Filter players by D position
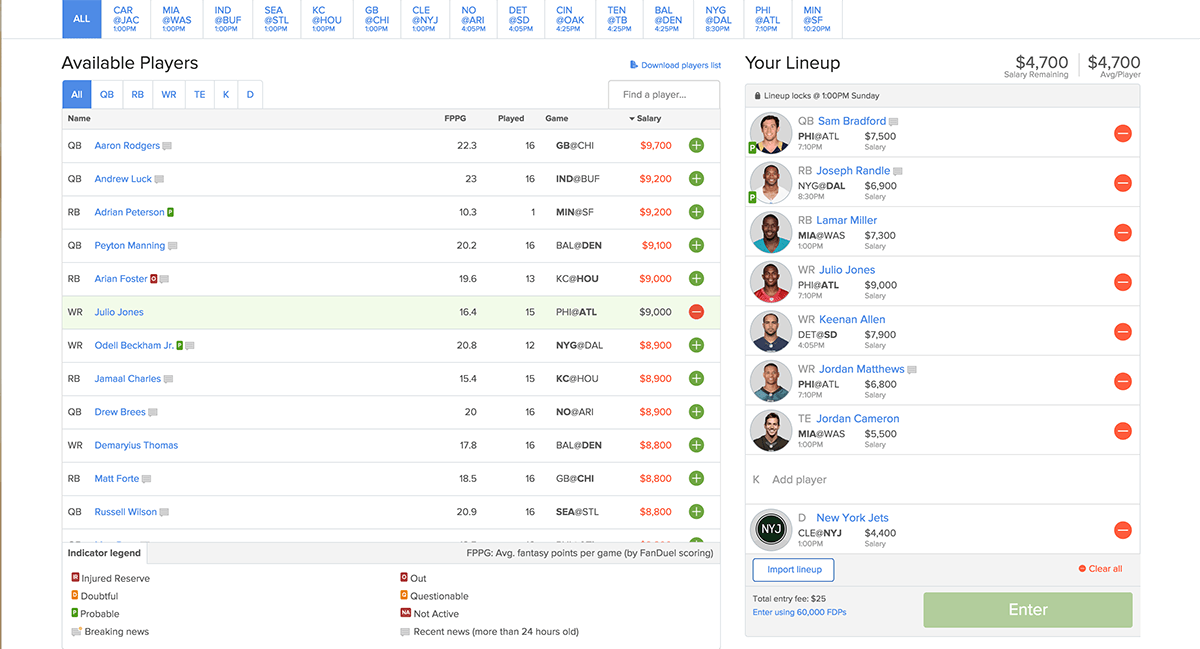This screenshot has height=649, width=1200. point(250,94)
